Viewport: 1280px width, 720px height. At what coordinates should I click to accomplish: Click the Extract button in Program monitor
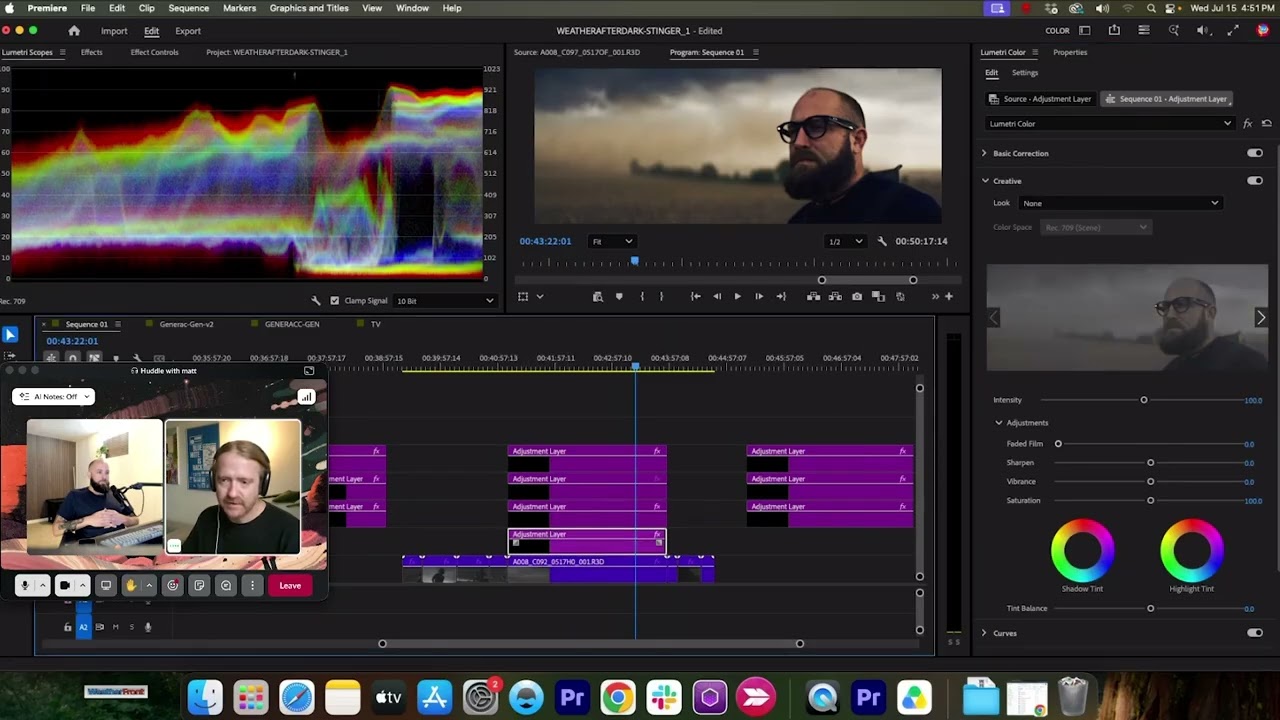836,296
